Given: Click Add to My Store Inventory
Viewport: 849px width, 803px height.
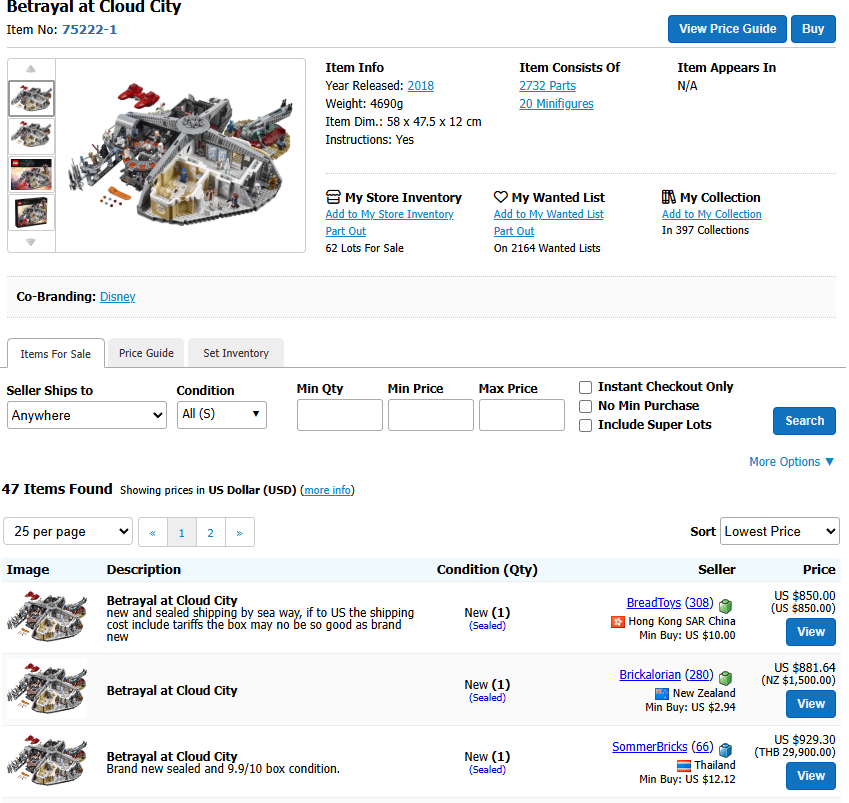Looking at the screenshot, I should point(389,214).
